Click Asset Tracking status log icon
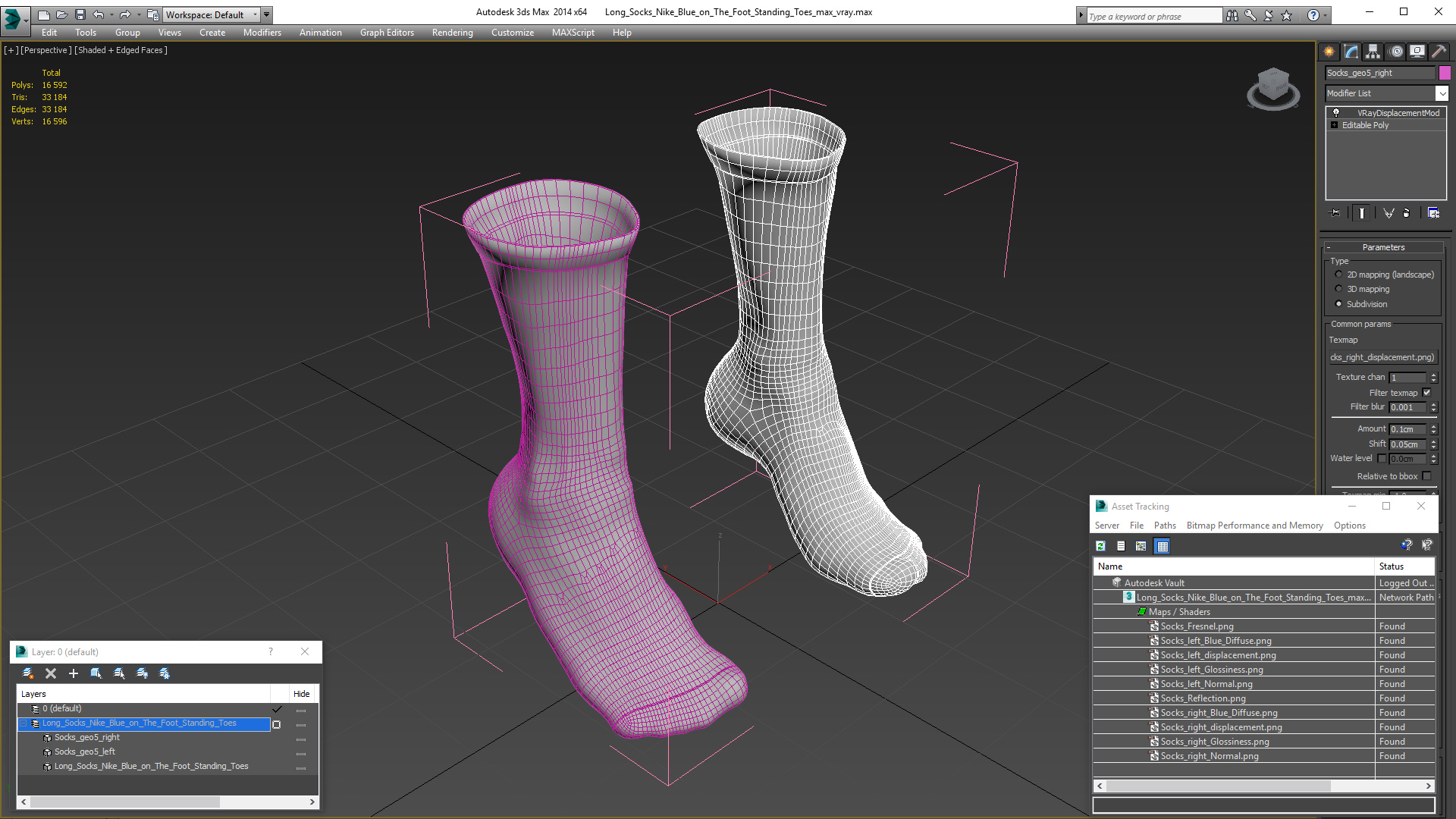This screenshot has height=819, width=1456. (x=1121, y=546)
